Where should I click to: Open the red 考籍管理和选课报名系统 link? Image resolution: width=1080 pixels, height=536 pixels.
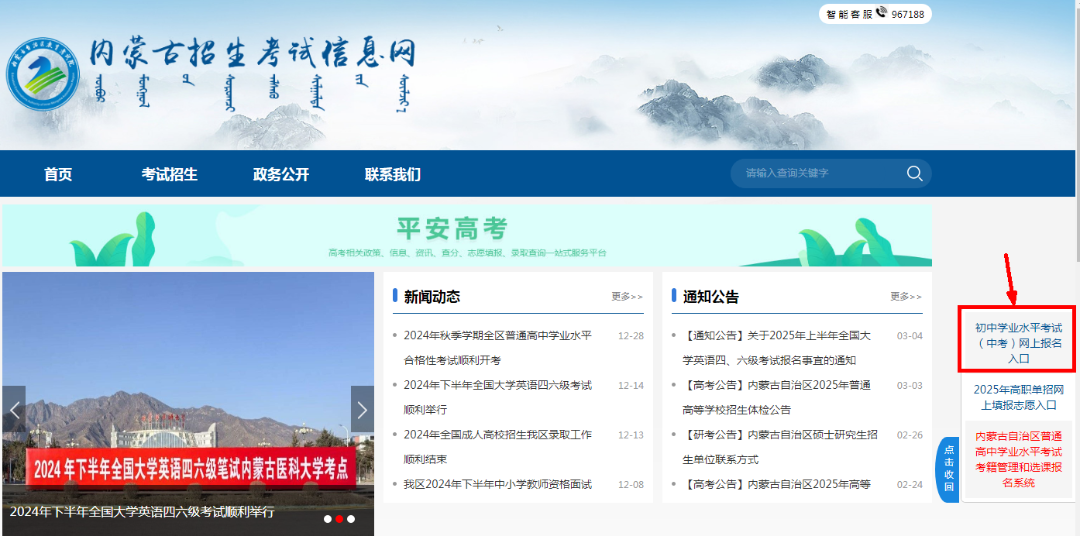pos(1018,459)
